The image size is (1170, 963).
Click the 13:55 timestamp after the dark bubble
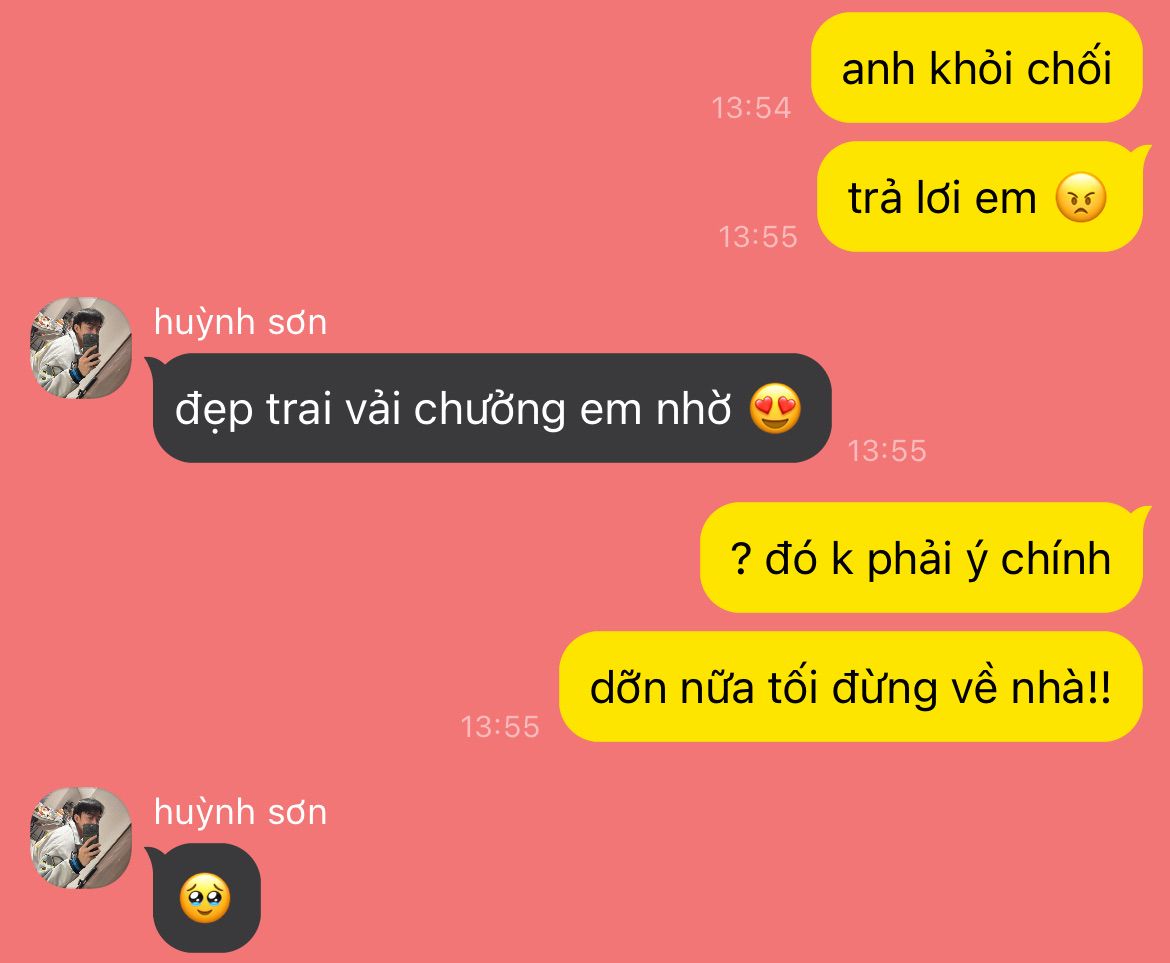pos(887,451)
